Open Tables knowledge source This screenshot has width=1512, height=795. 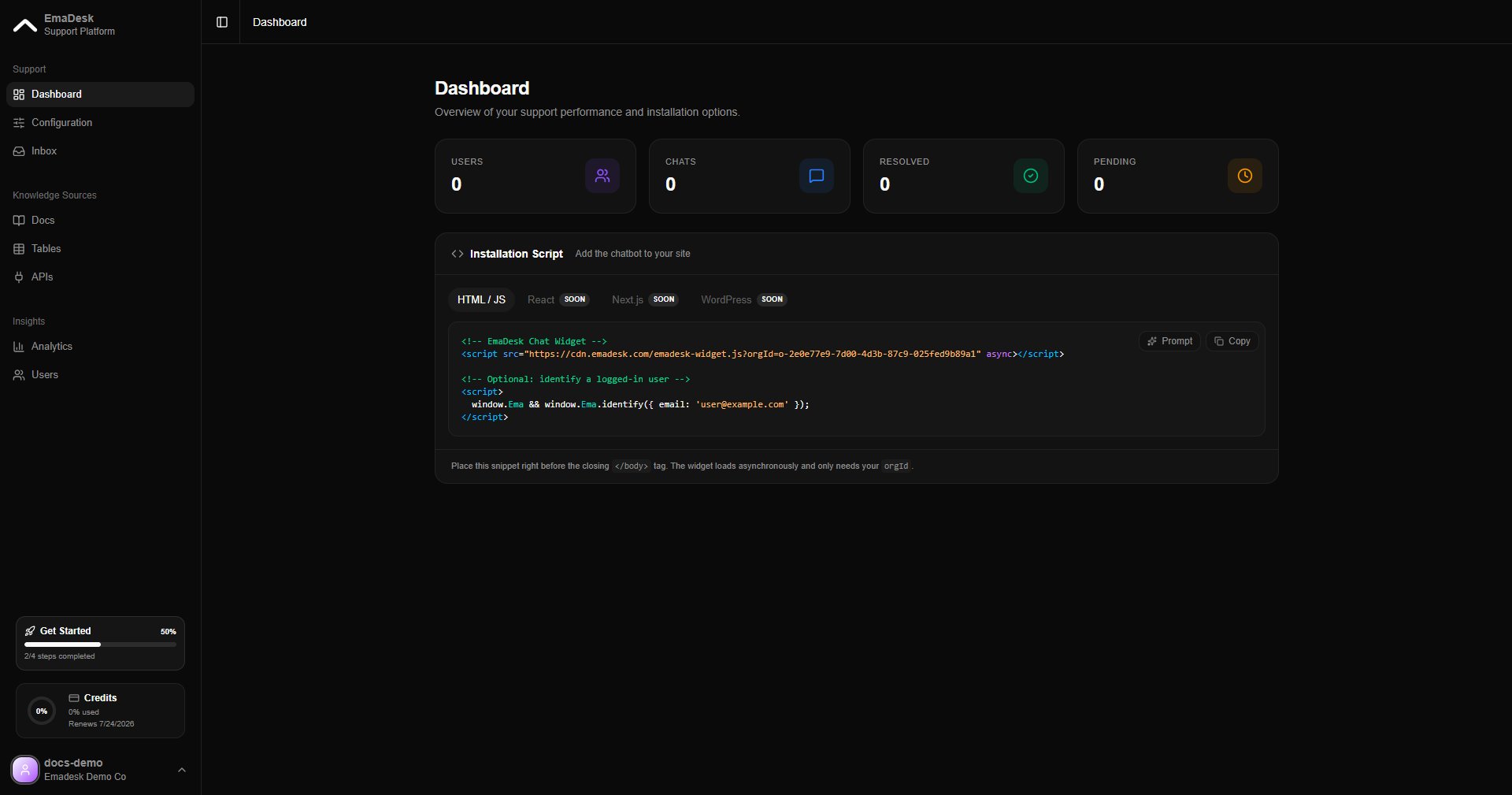100,249
